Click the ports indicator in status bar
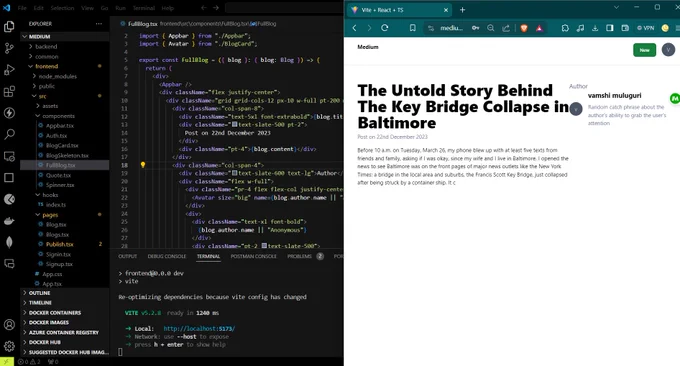The image size is (680, 366). tap(53, 362)
